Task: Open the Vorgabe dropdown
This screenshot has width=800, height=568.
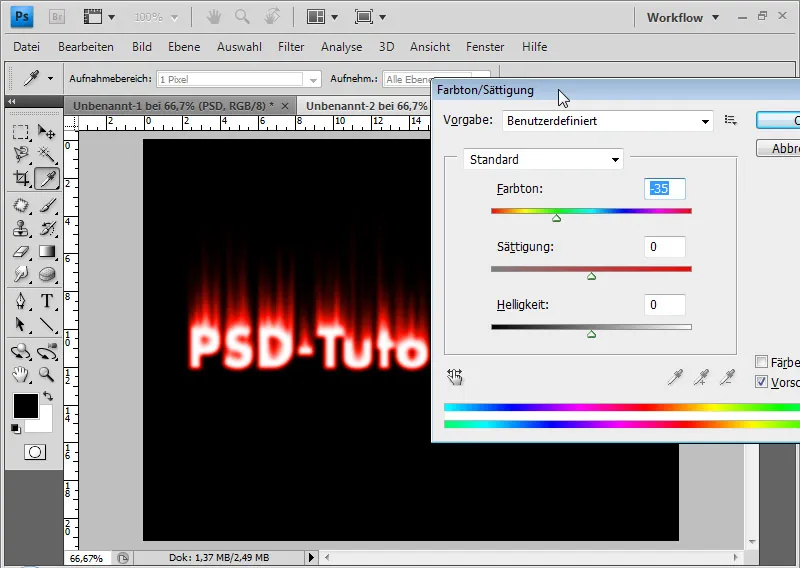Action: 608,121
